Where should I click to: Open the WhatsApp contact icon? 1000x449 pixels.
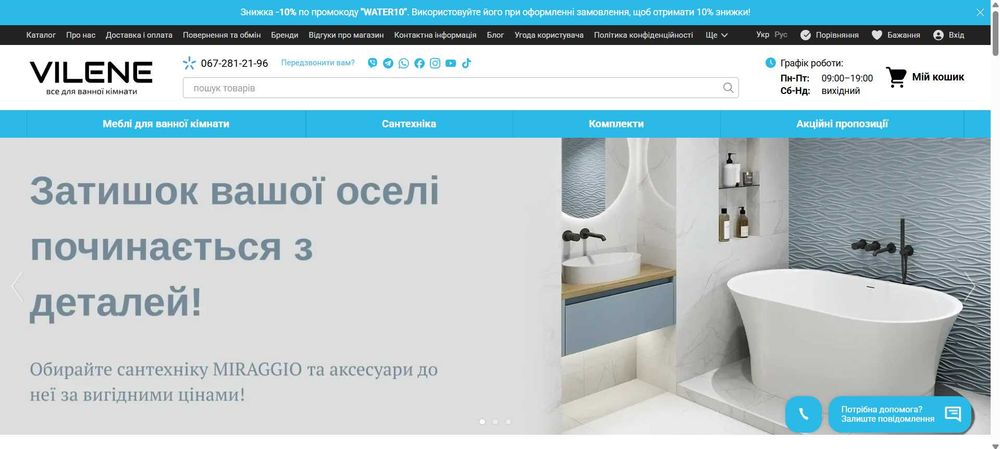(404, 63)
